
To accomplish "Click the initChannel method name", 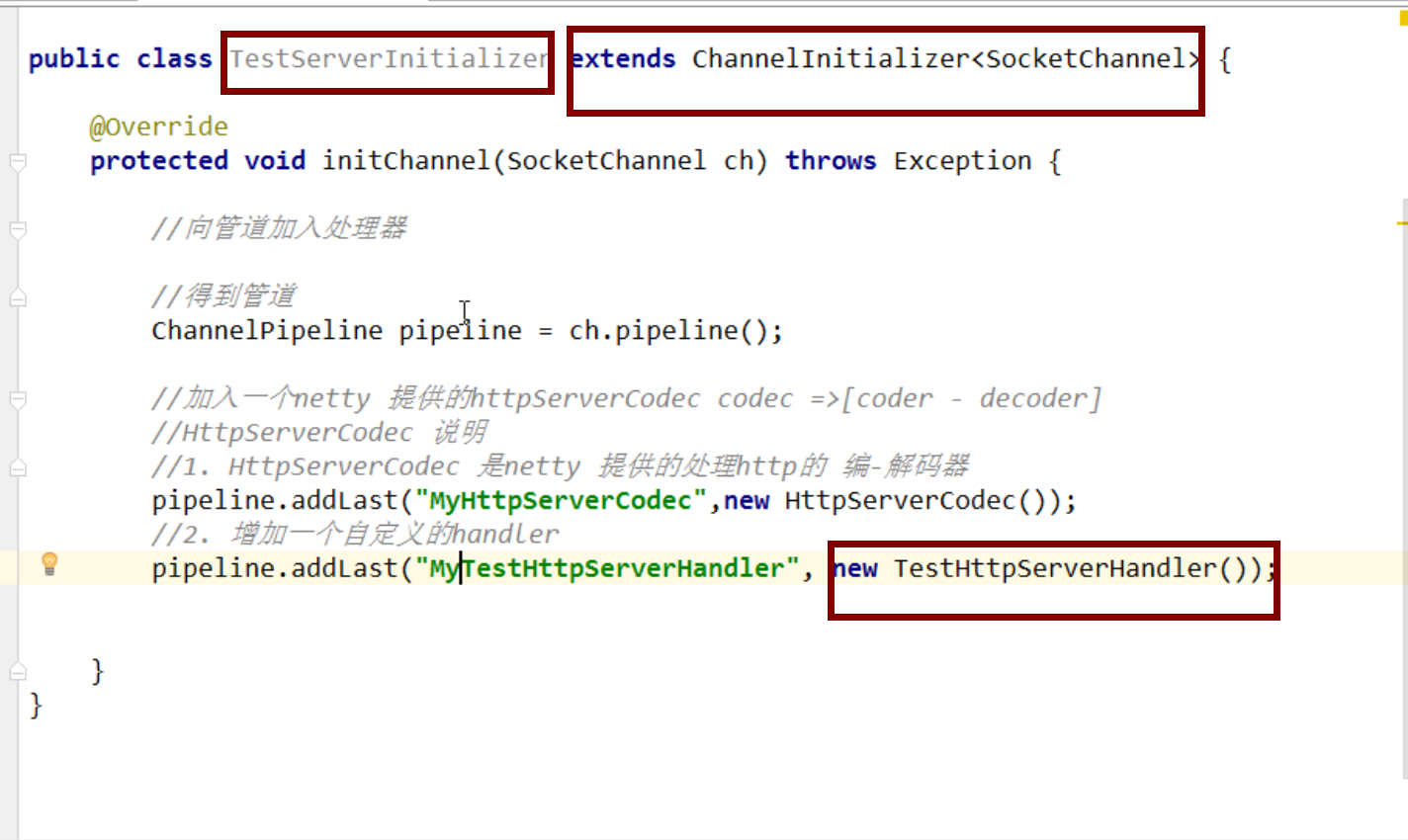I will [x=406, y=161].
